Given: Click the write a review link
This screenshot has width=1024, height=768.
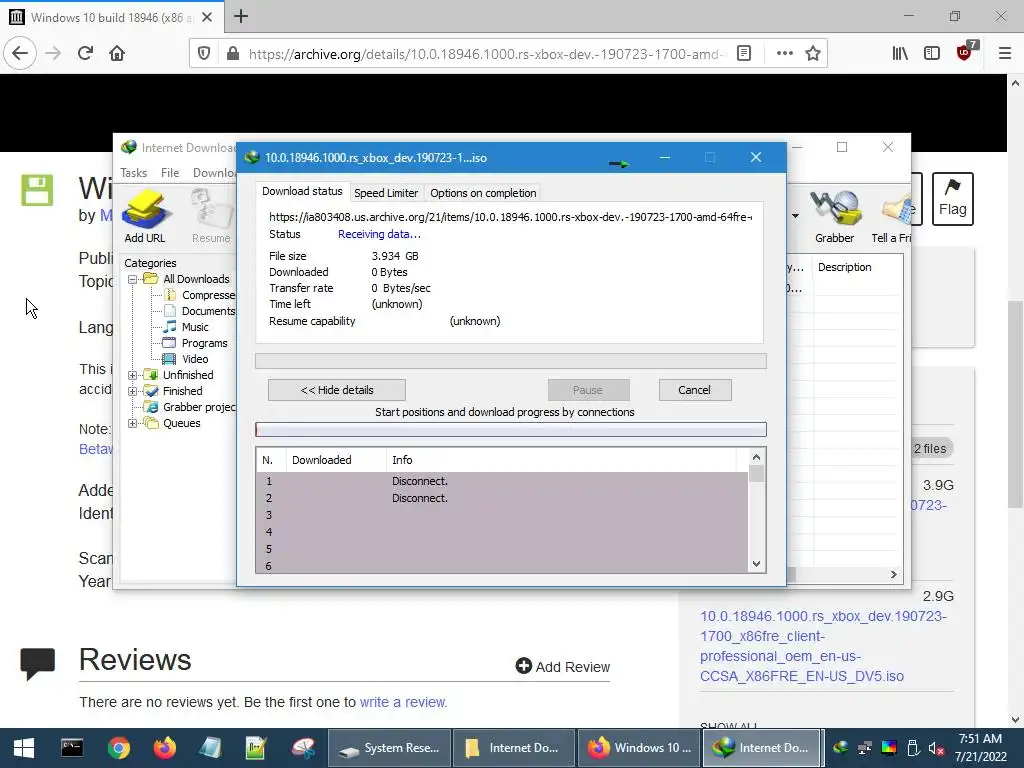Looking at the screenshot, I should 403,702.
